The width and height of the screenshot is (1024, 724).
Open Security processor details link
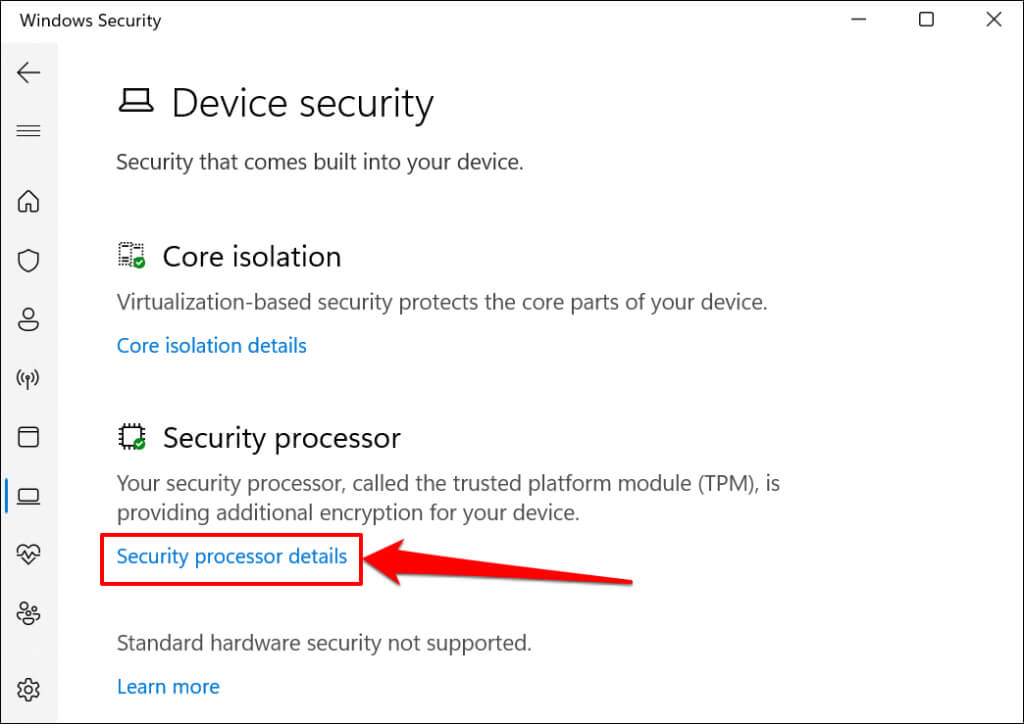point(232,556)
